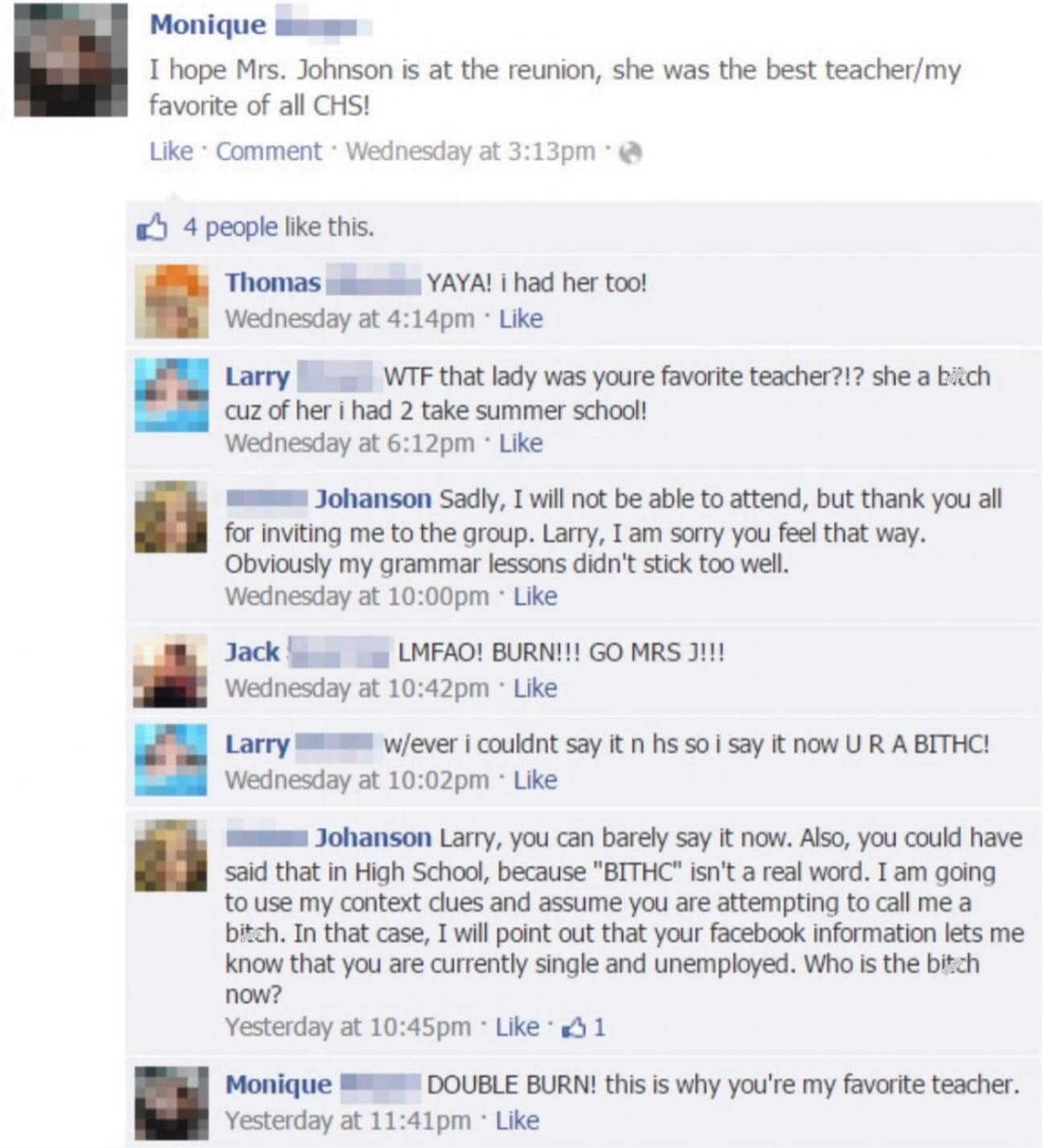1044x1148 pixels.
Task: Click the Comment link under the post
Action: point(269,151)
